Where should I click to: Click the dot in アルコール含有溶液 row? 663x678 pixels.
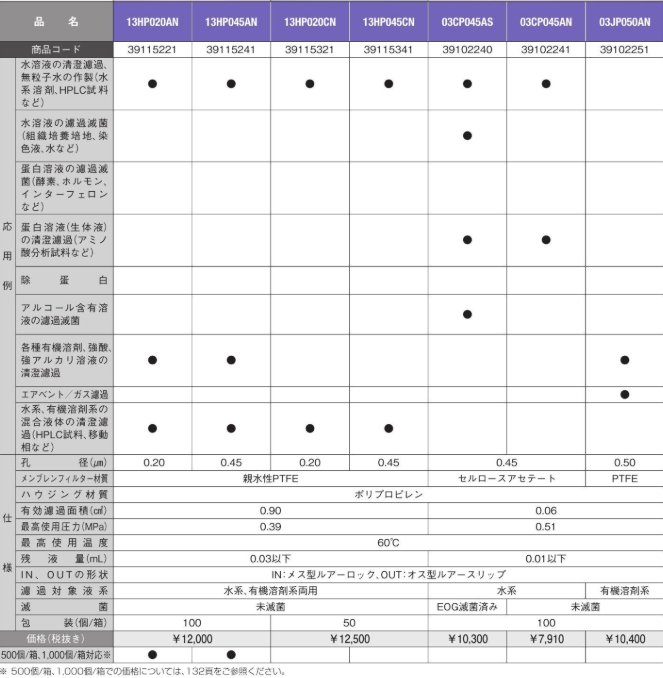[x=467, y=314]
